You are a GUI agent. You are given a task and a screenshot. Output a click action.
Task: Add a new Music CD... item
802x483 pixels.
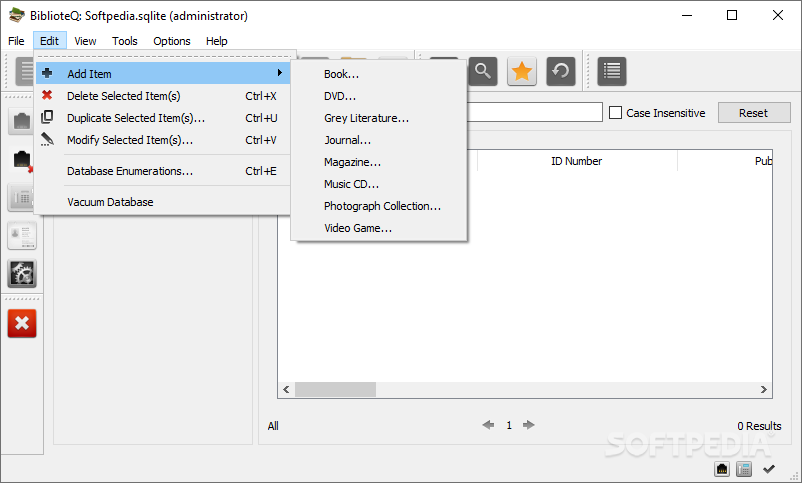click(x=378, y=184)
